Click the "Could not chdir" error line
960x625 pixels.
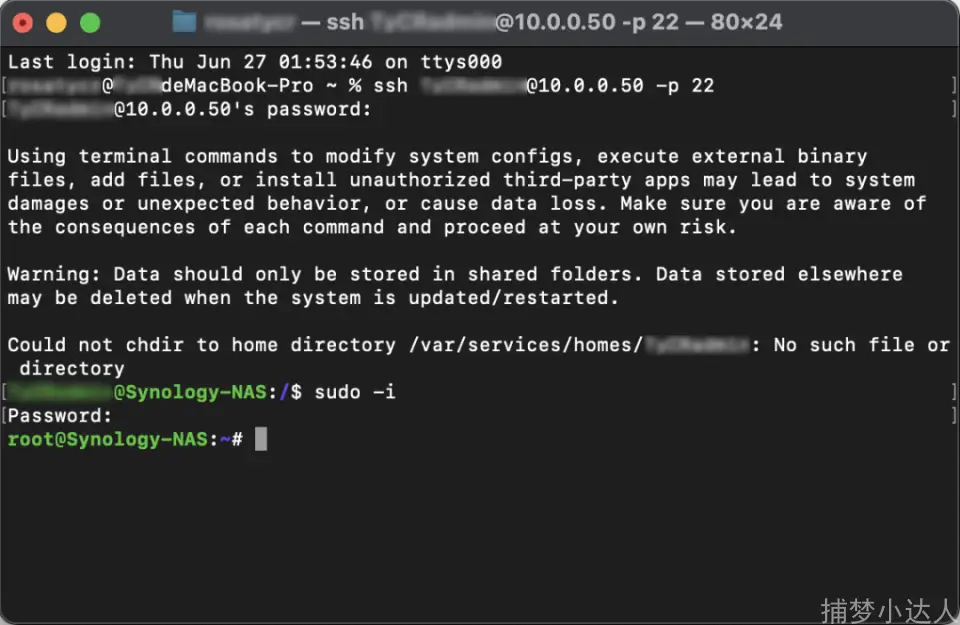(x=112, y=345)
